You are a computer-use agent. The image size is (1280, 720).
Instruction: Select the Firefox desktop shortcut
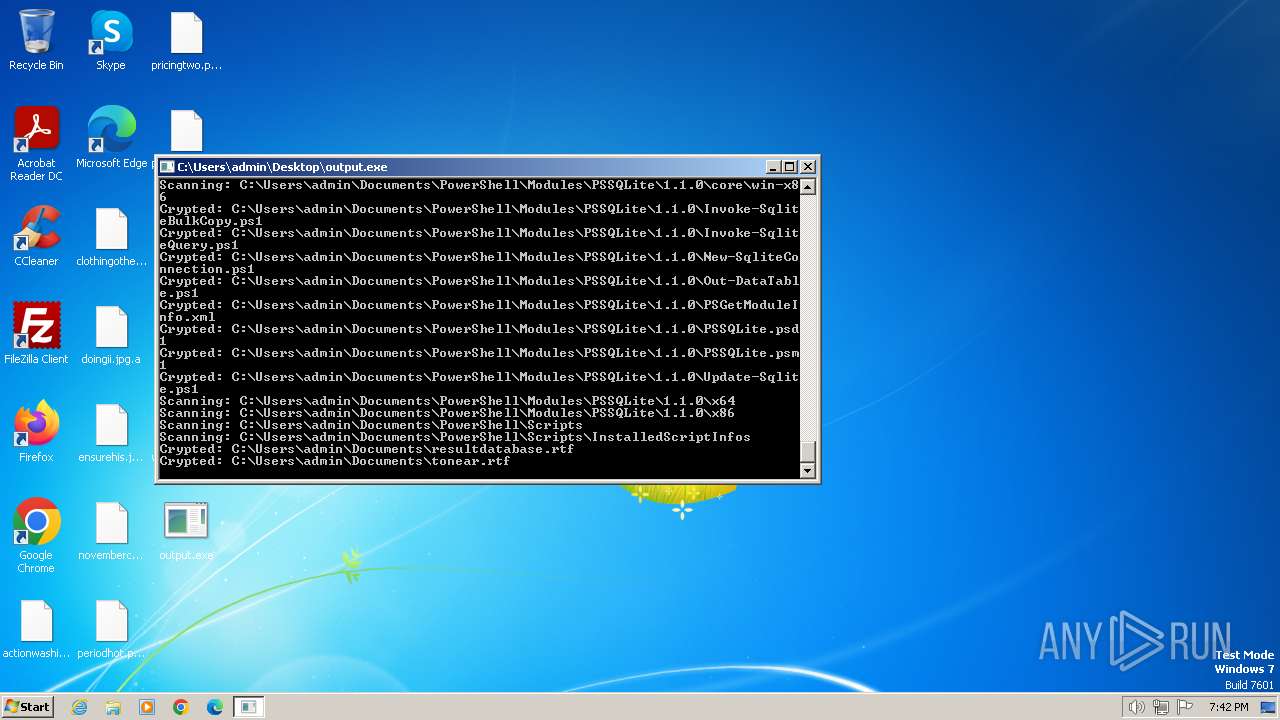tap(36, 432)
